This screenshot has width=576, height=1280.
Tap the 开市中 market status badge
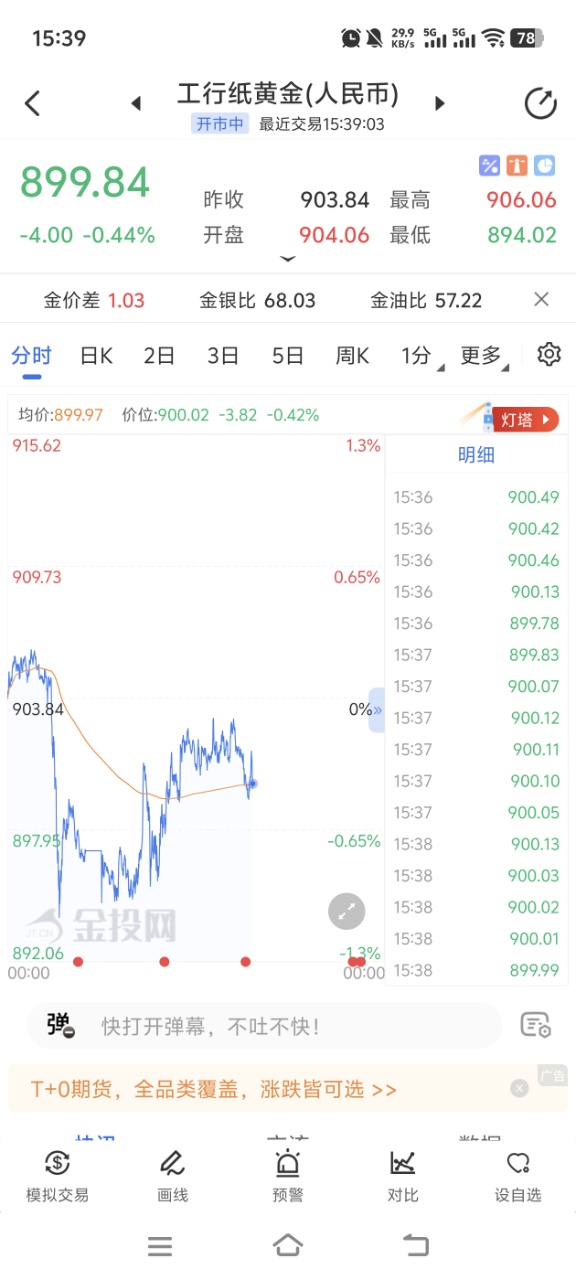point(220,125)
